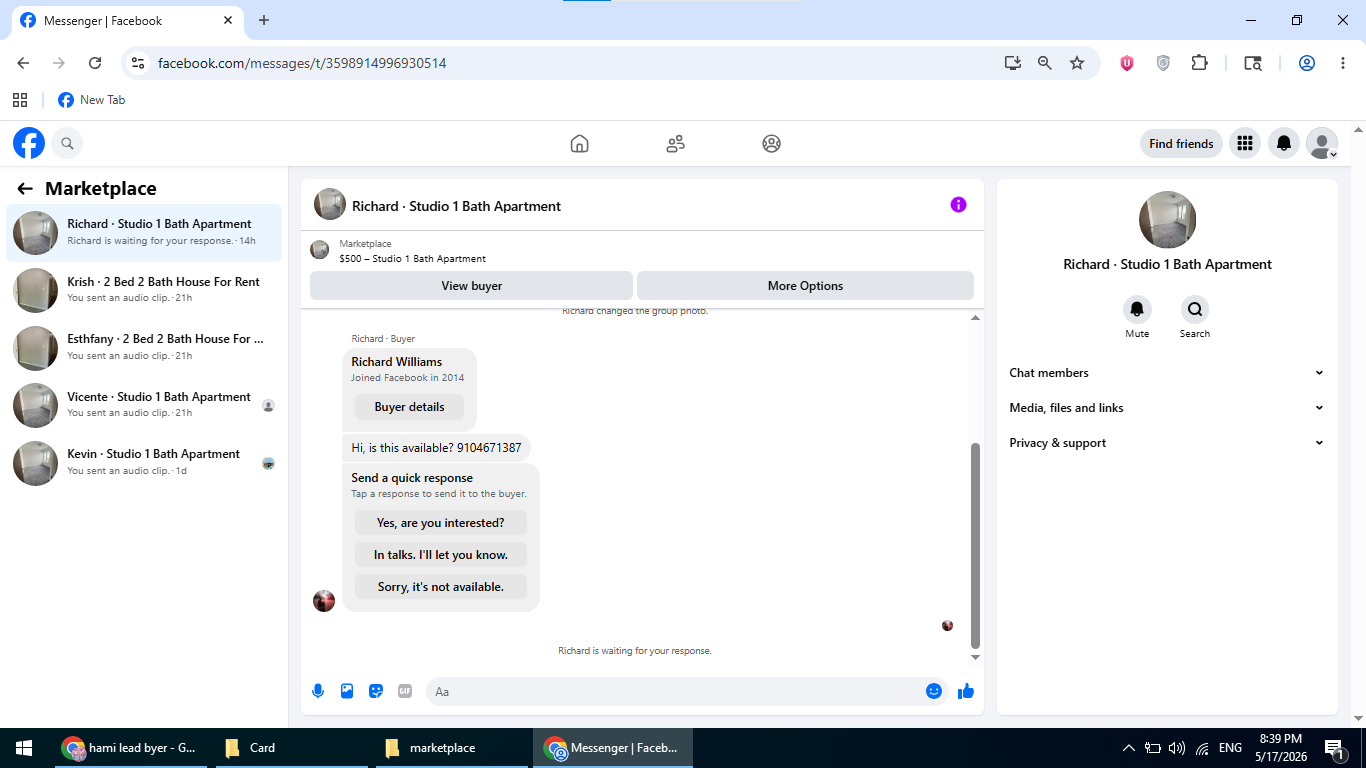Open the Esthfany 2 Bed 2 Bath chat

(144, 347)
